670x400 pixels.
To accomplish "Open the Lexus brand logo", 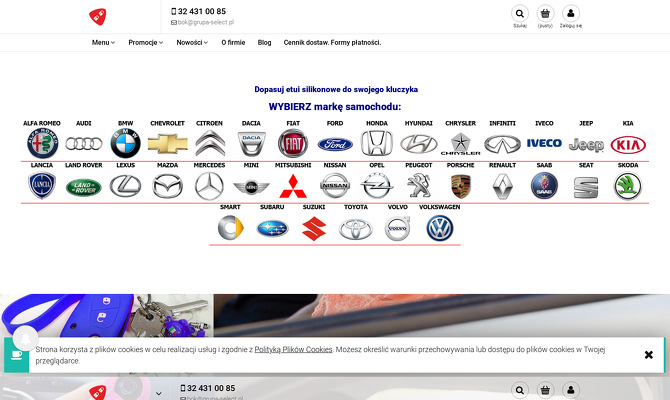I will pos(126,186).
